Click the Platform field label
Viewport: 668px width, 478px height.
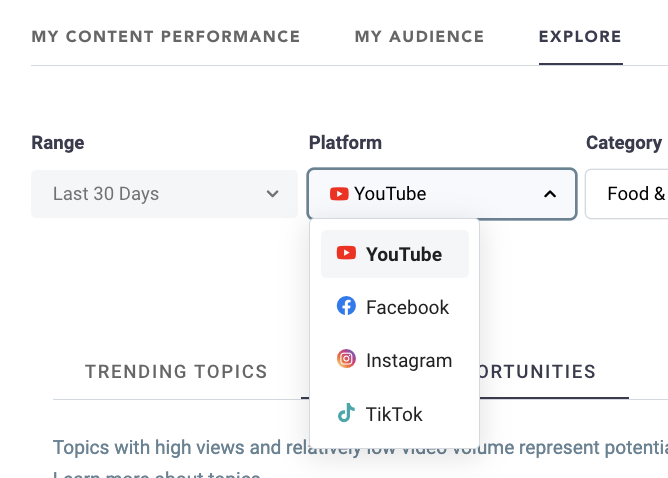(x=345, y=143)
